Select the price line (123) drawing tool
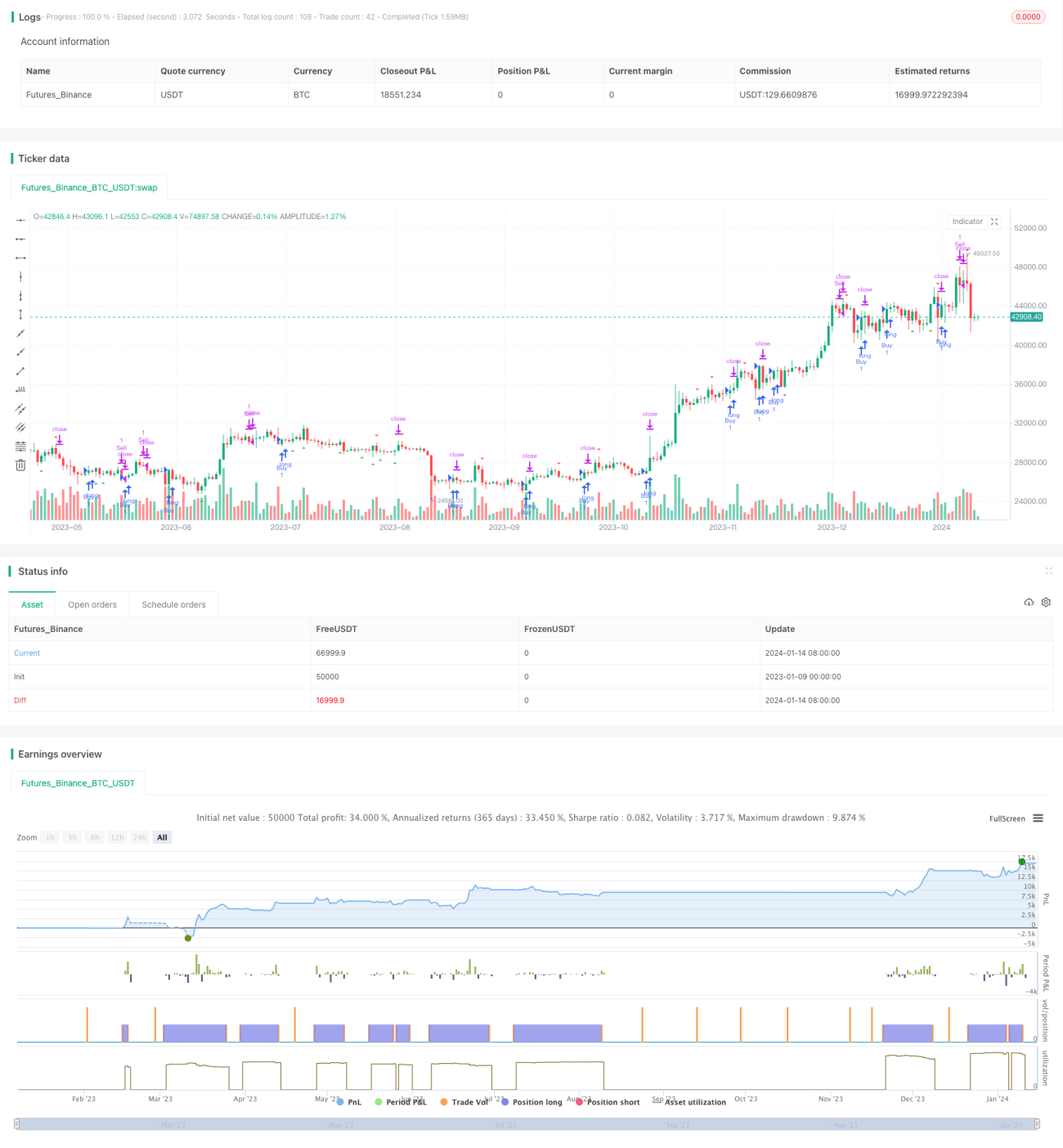This screenshot has height=1148, width=1063. click(x=20, y=389)
